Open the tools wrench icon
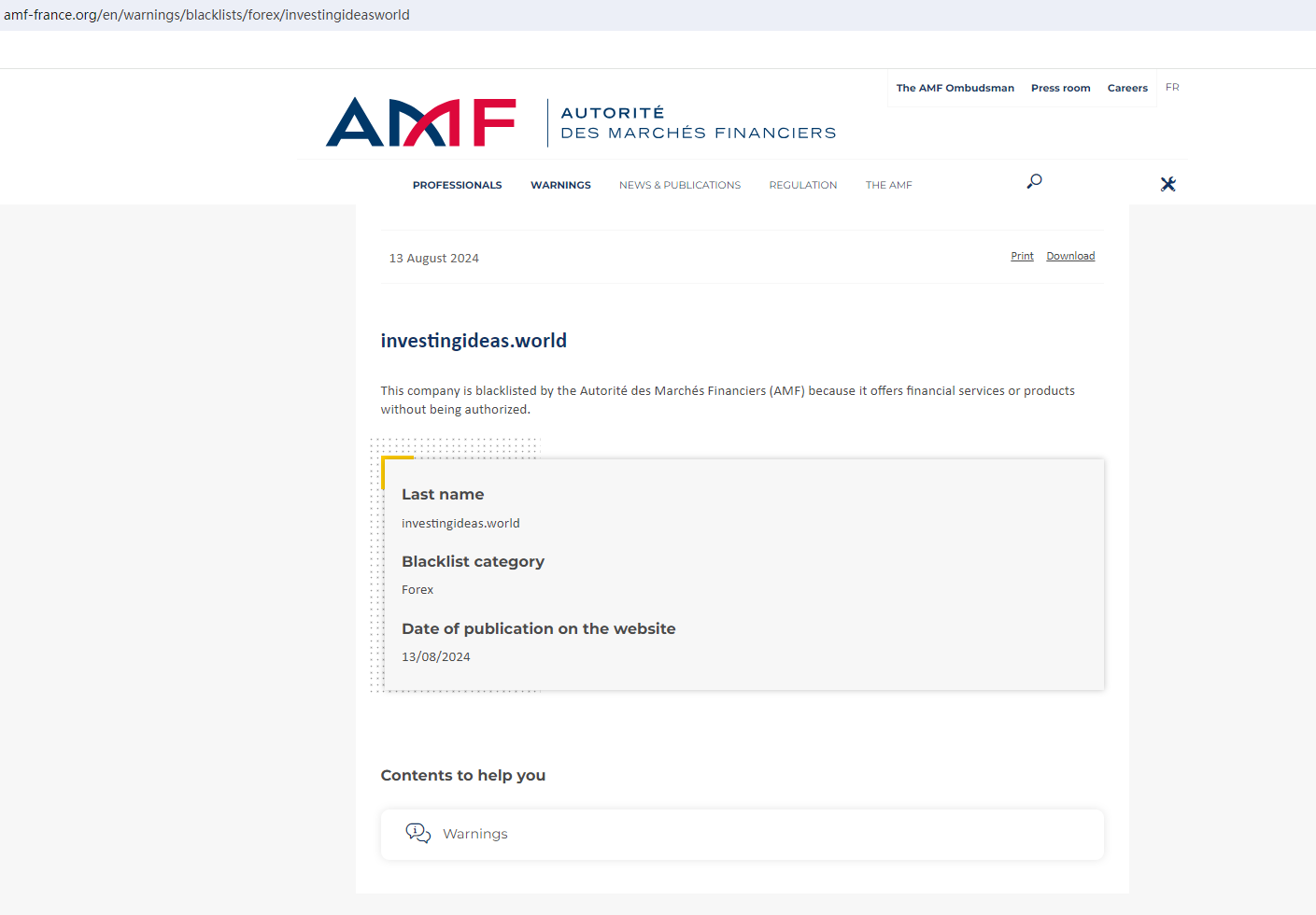This screenshot has width=1316, height=915. coord(1167,184)
